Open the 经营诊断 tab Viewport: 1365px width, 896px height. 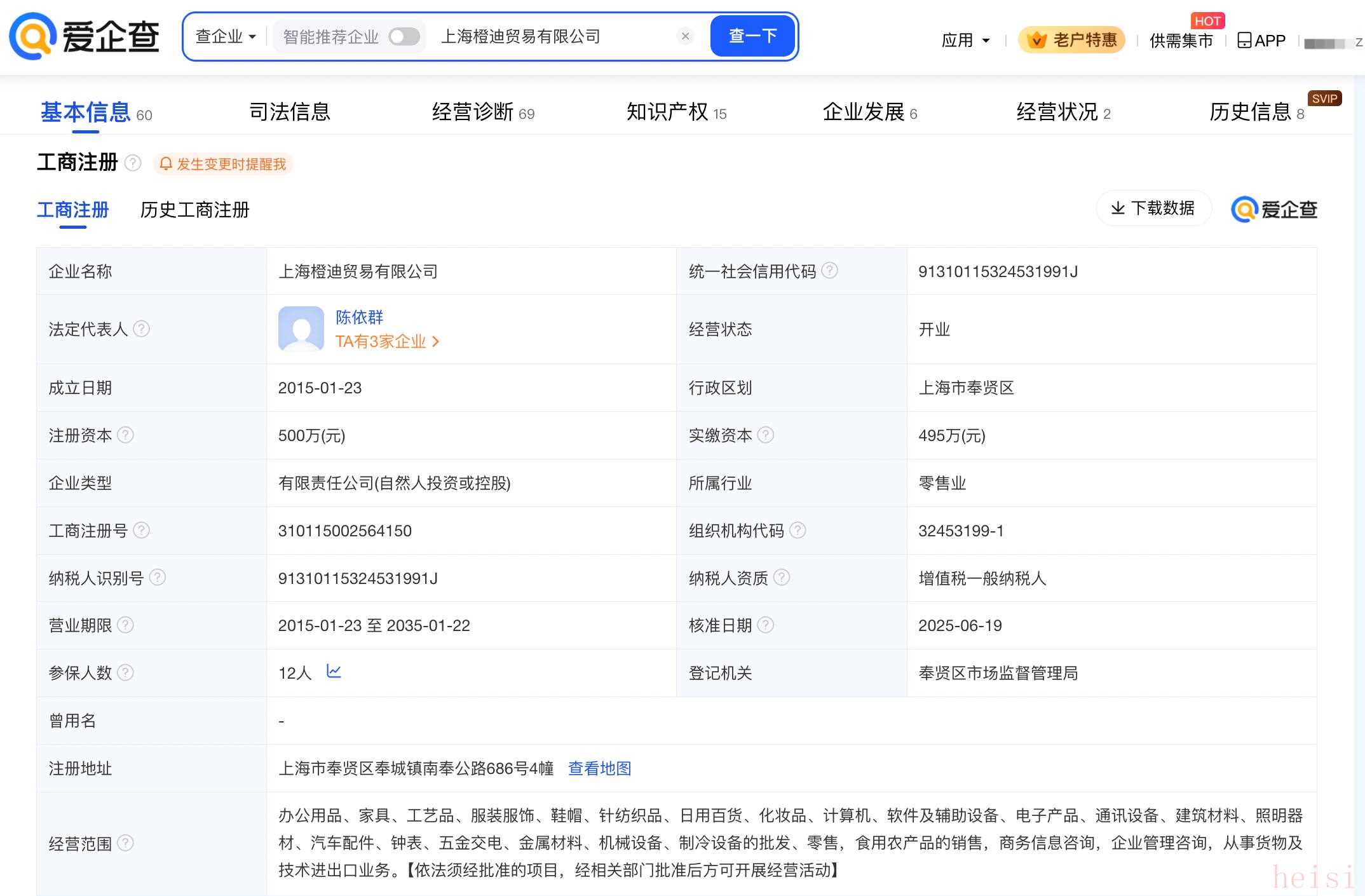pyautogui.click(x=483, y=112)
